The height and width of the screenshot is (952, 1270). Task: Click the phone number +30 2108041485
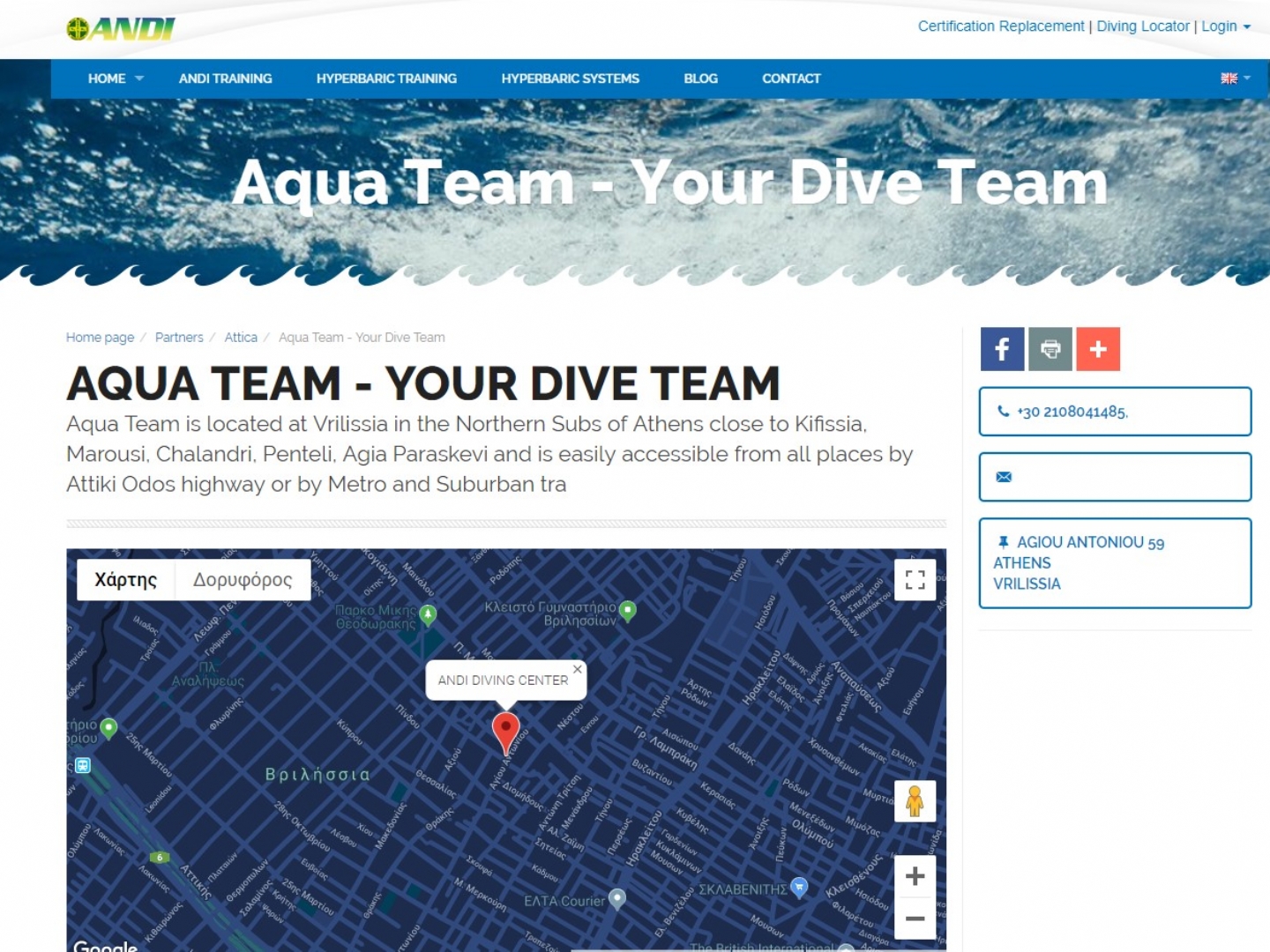pyautogui.click(x=1072, y=412)
